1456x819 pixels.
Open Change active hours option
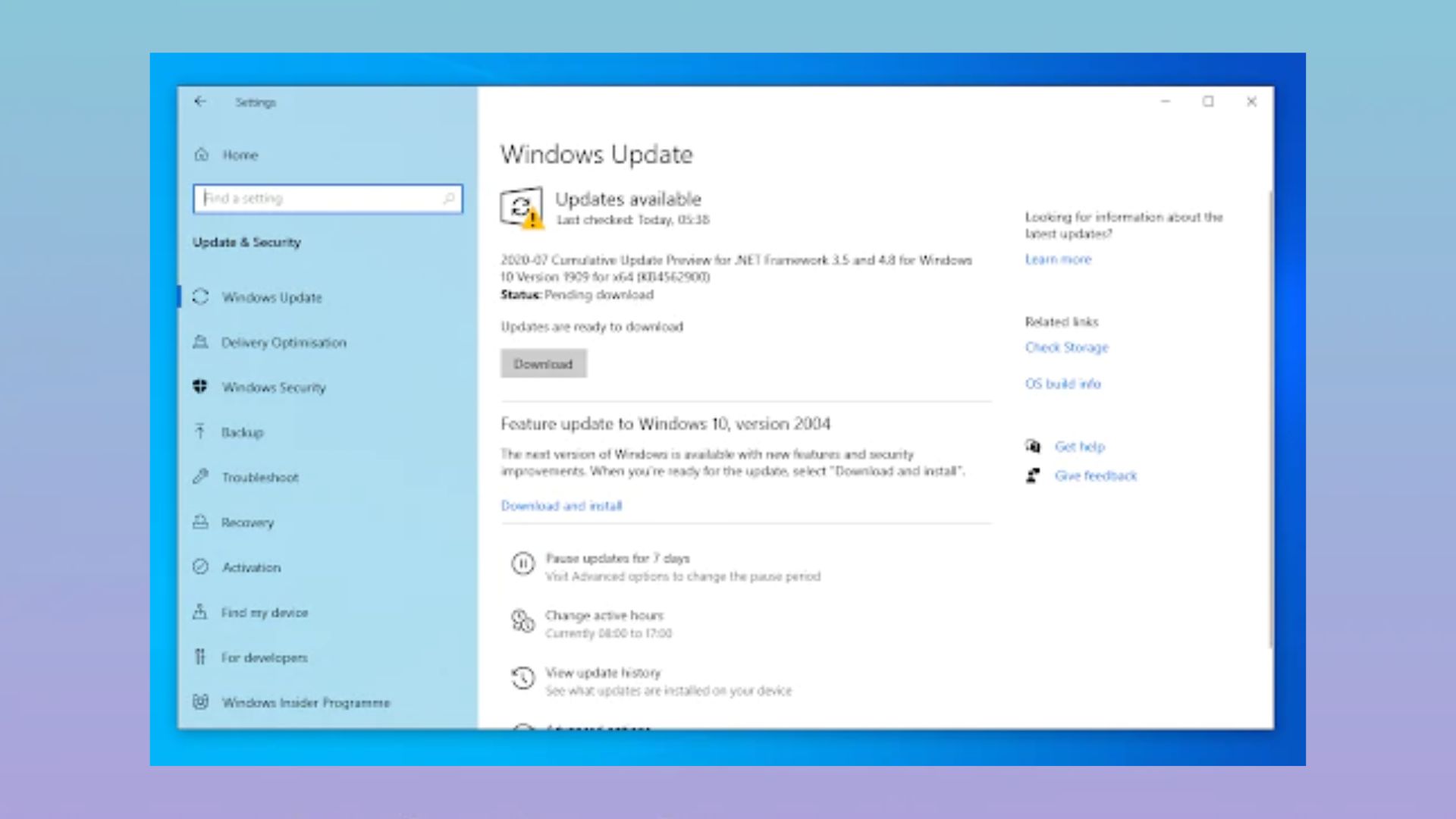point(604,615)
